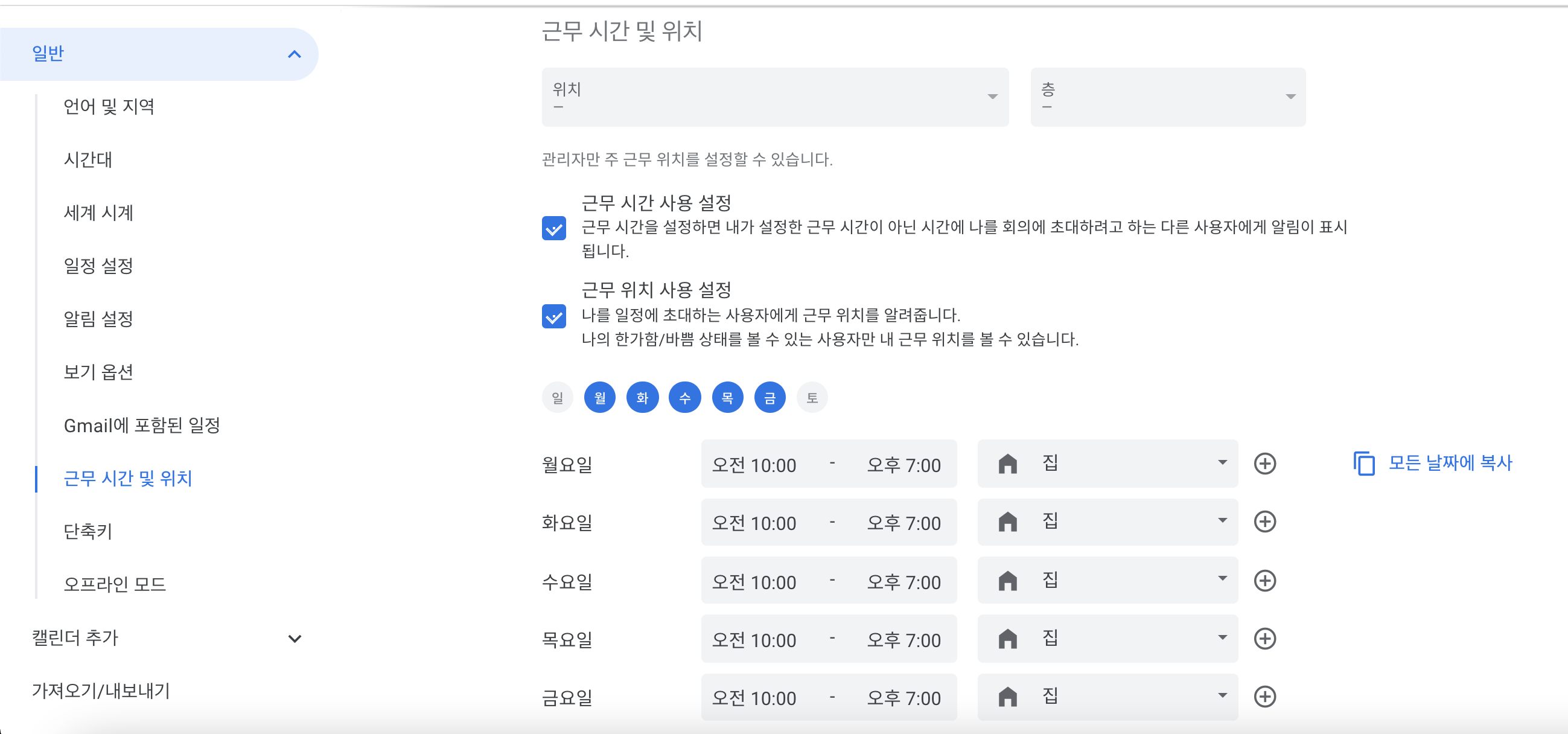Click the copy icon beside 모든 날짜에 복사
Image resolution: width=1568 pixels, height=734 pixels.
click(x=1363, y=464)
